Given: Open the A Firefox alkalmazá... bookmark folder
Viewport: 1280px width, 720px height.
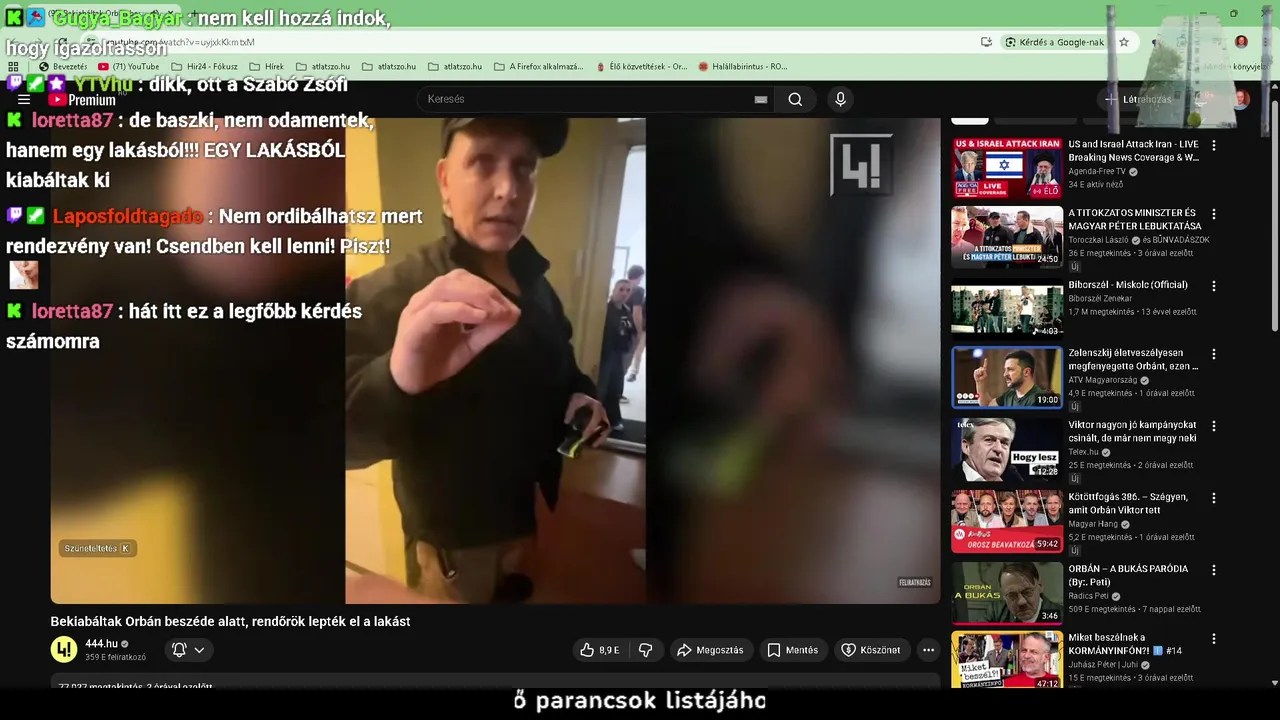Looking at the screenshot, I should (x=539, y=67).
